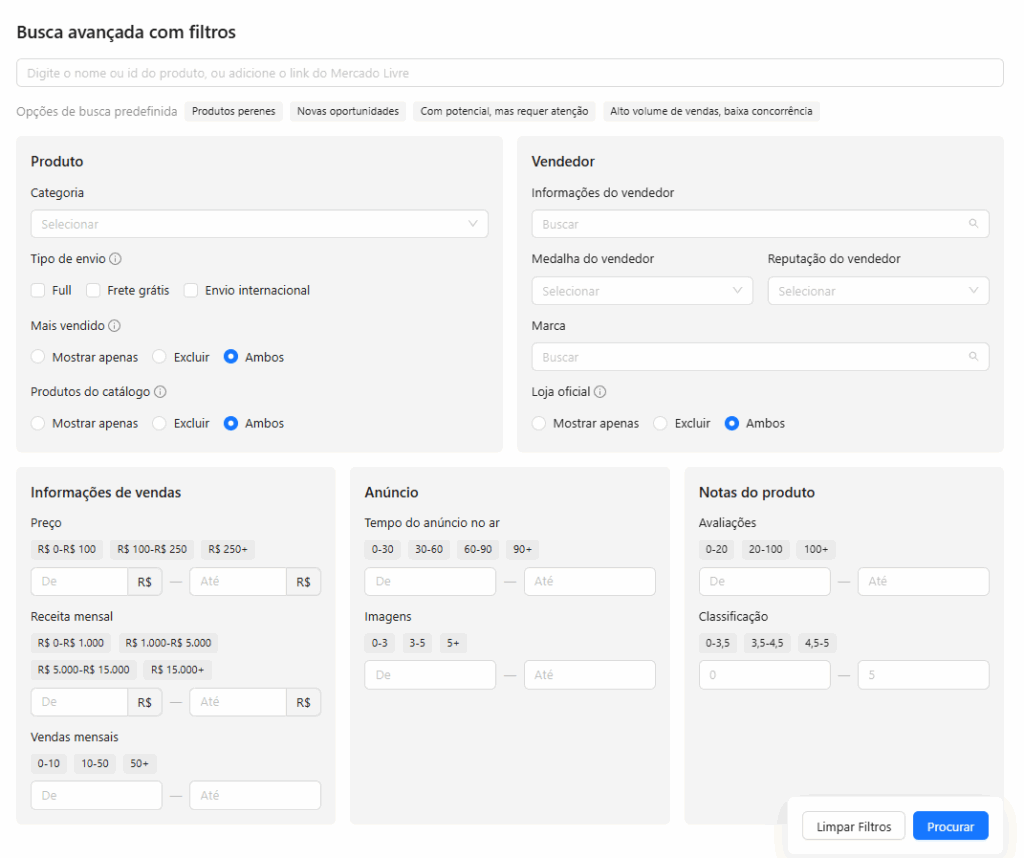
Task: Select the Produtos perenes preset
Action: [x=234, y=112]
